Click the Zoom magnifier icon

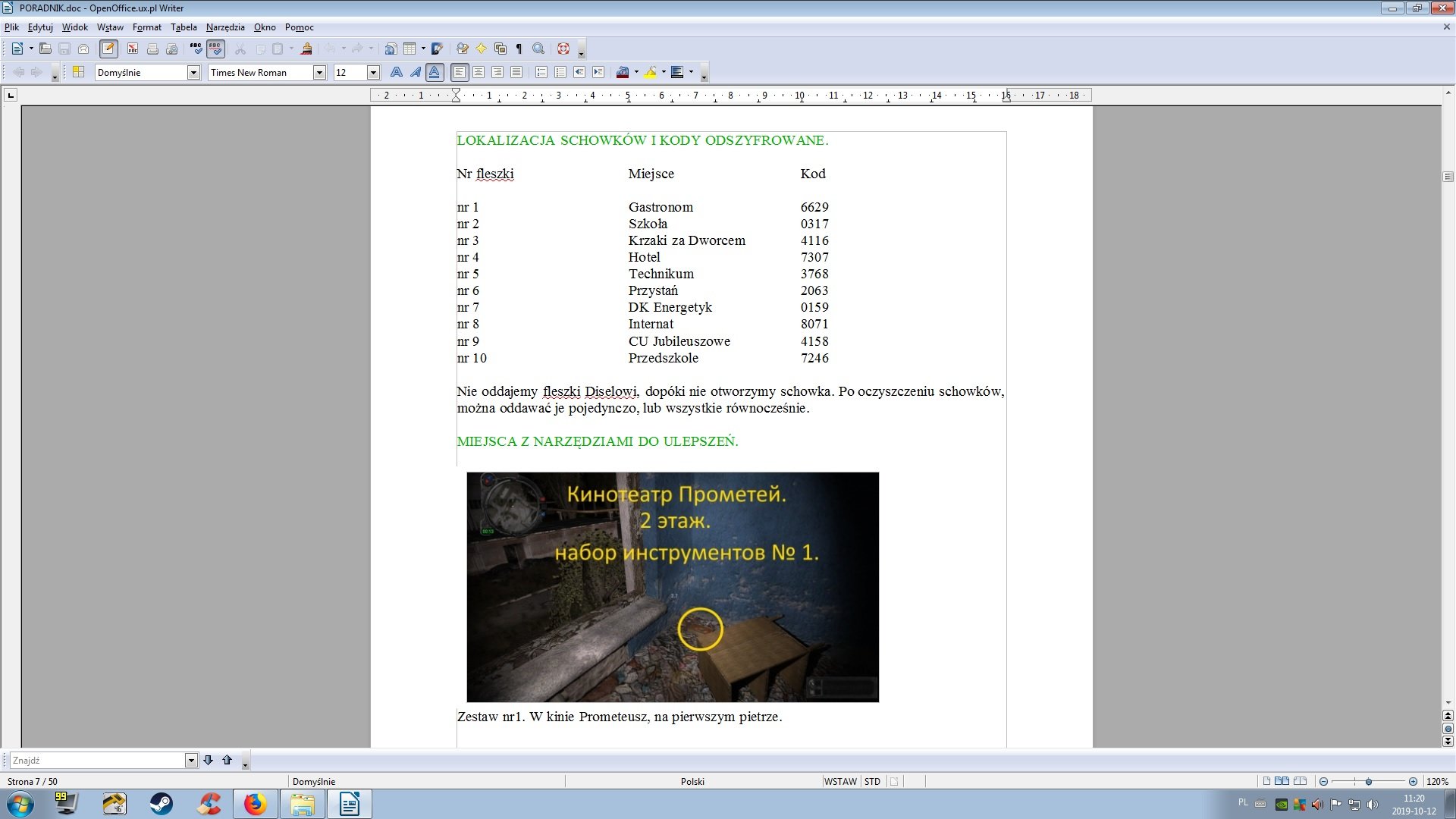(538, 49)
